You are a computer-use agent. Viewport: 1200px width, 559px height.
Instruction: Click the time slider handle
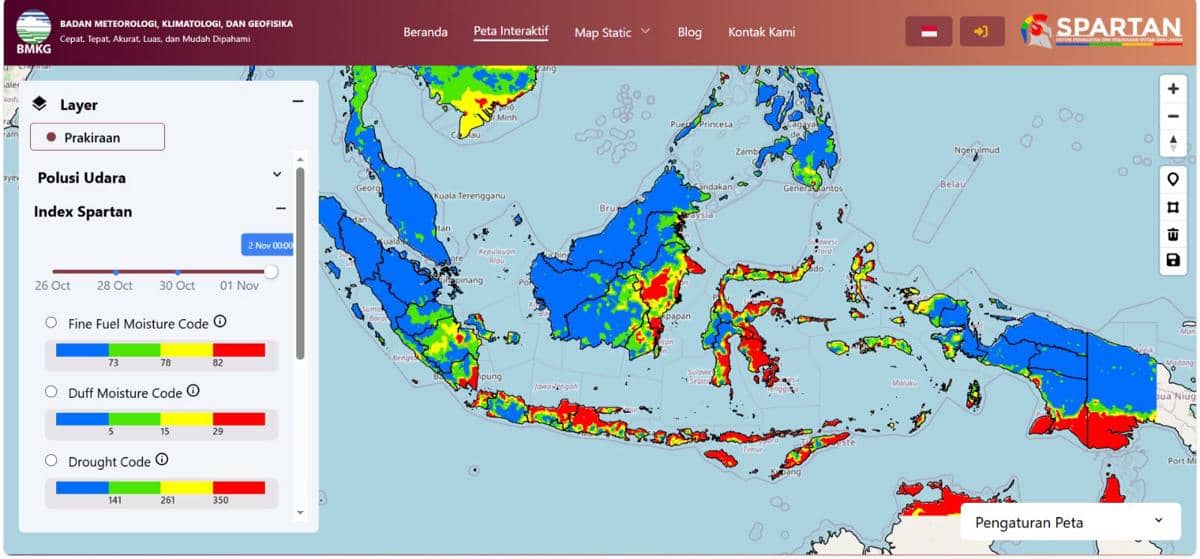coord(271,271)
